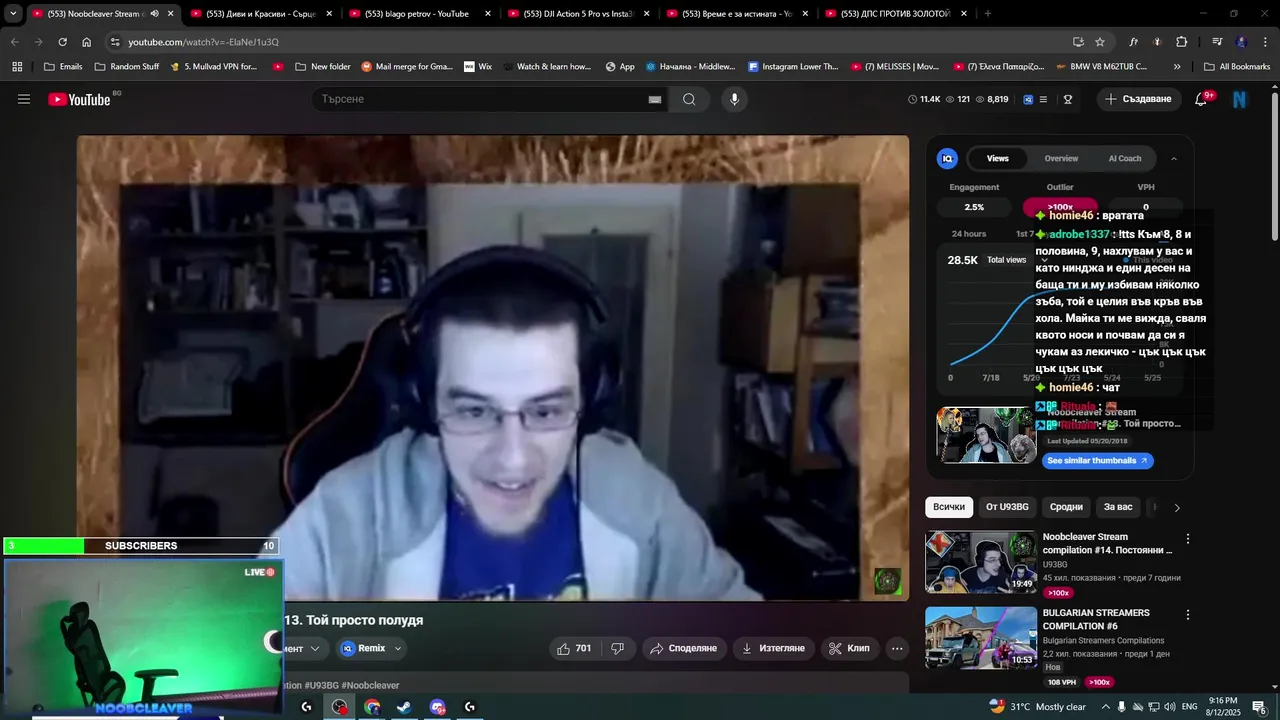Click See similar thumbnails
This screenshot has width=1280, height=720.
pos(1097,461)
